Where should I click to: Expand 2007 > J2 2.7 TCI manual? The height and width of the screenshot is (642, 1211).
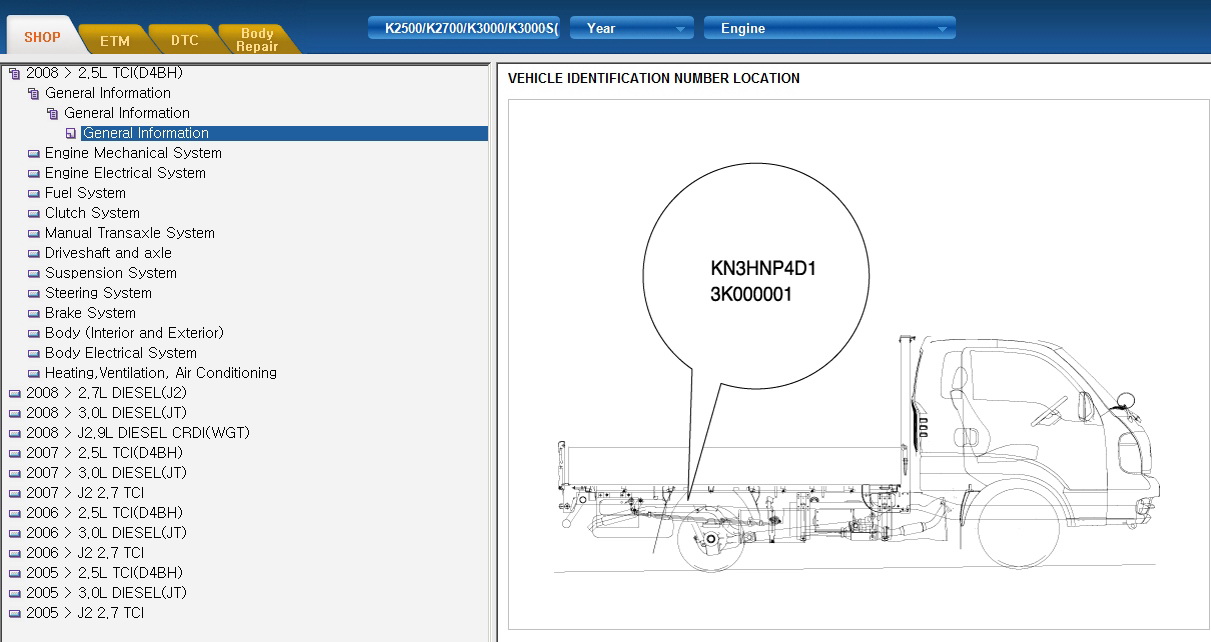point(85,493)
